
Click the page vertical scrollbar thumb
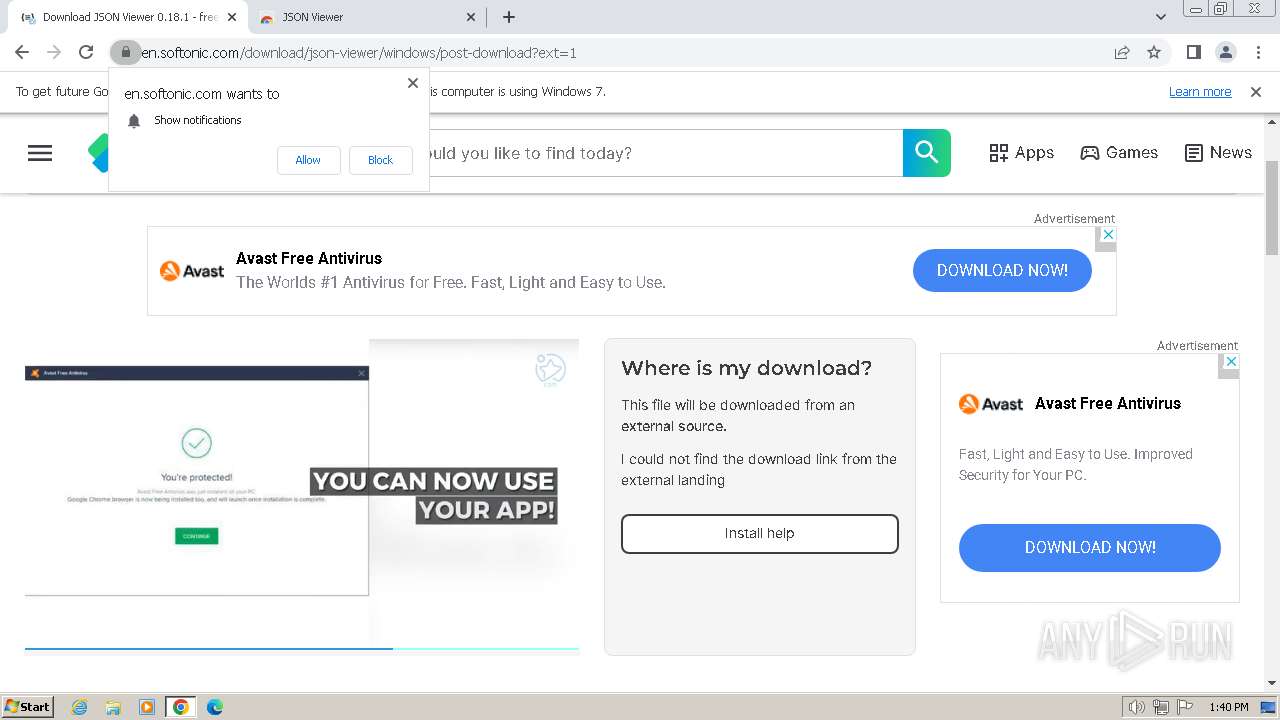click(x=1272, y=207)
